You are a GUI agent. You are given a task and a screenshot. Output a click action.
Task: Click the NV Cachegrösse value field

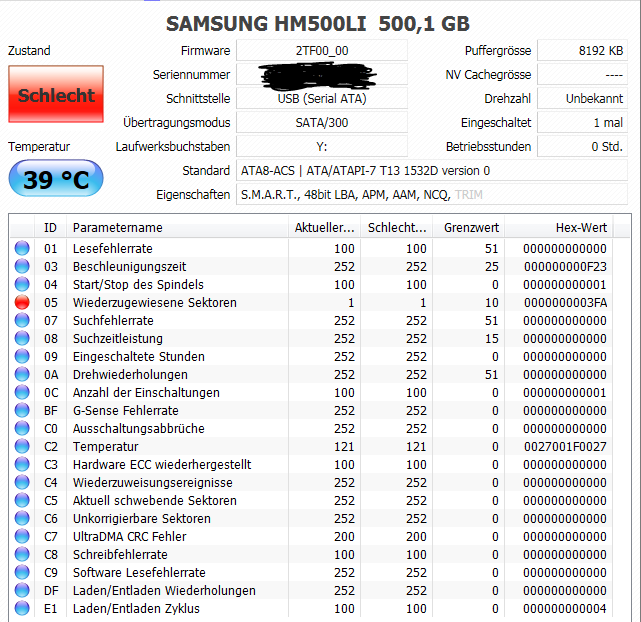582,75
